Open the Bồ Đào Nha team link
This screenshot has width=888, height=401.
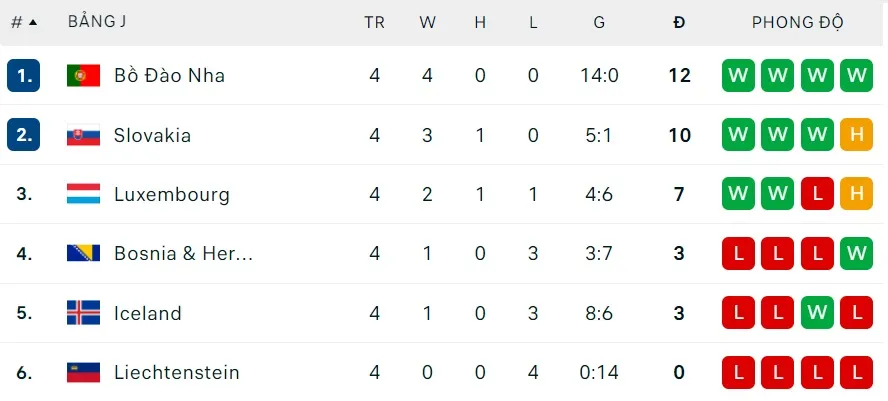coord(169,76)
